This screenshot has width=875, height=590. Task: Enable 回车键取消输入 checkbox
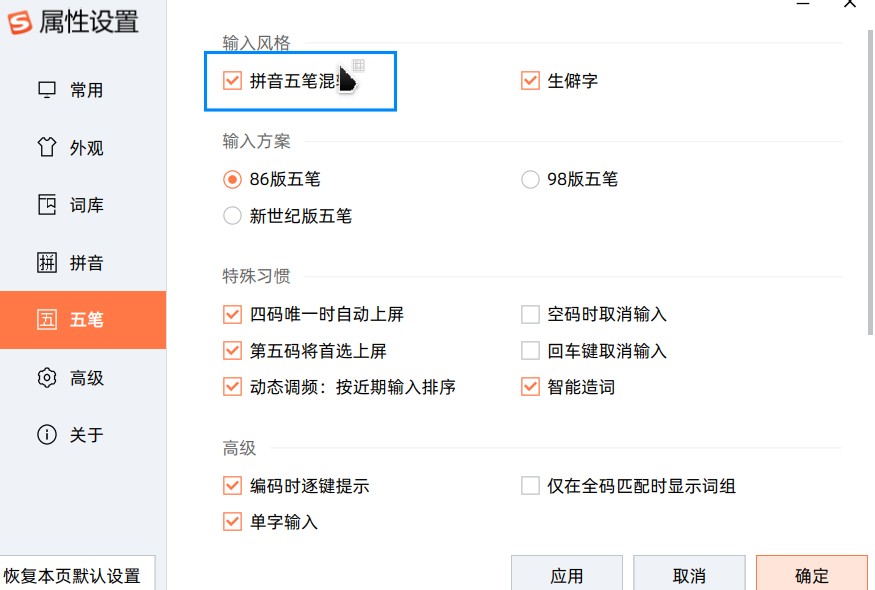click(x=531, y=351)
